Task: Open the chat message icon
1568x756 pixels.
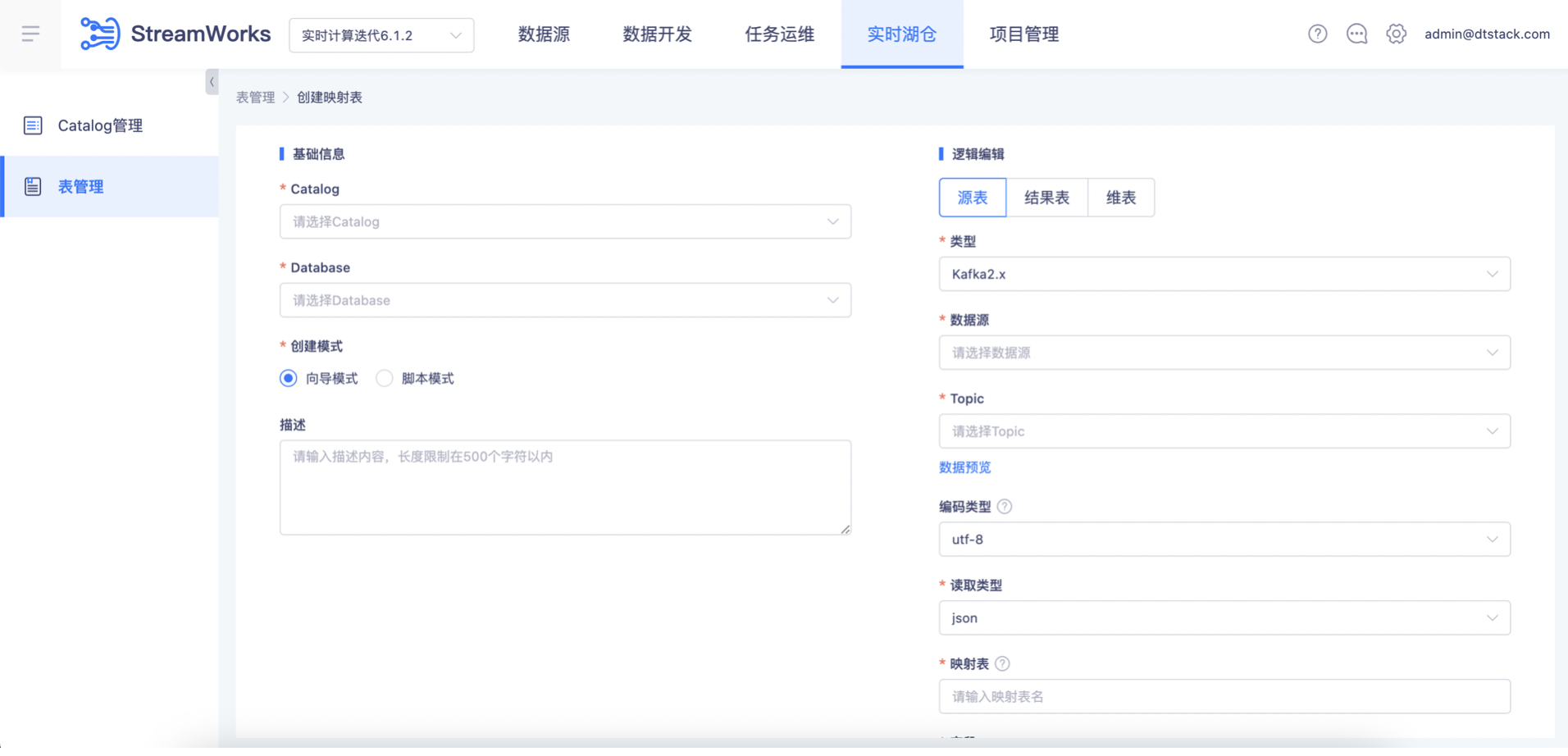Action: (x=1356, y=34)
